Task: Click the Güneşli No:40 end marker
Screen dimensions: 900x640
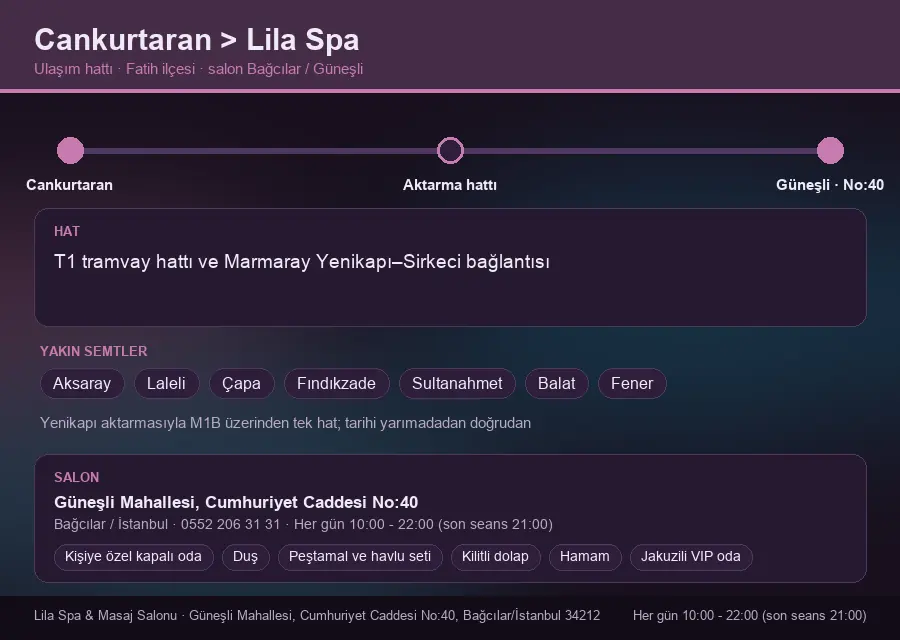Action: pos(830,150)
